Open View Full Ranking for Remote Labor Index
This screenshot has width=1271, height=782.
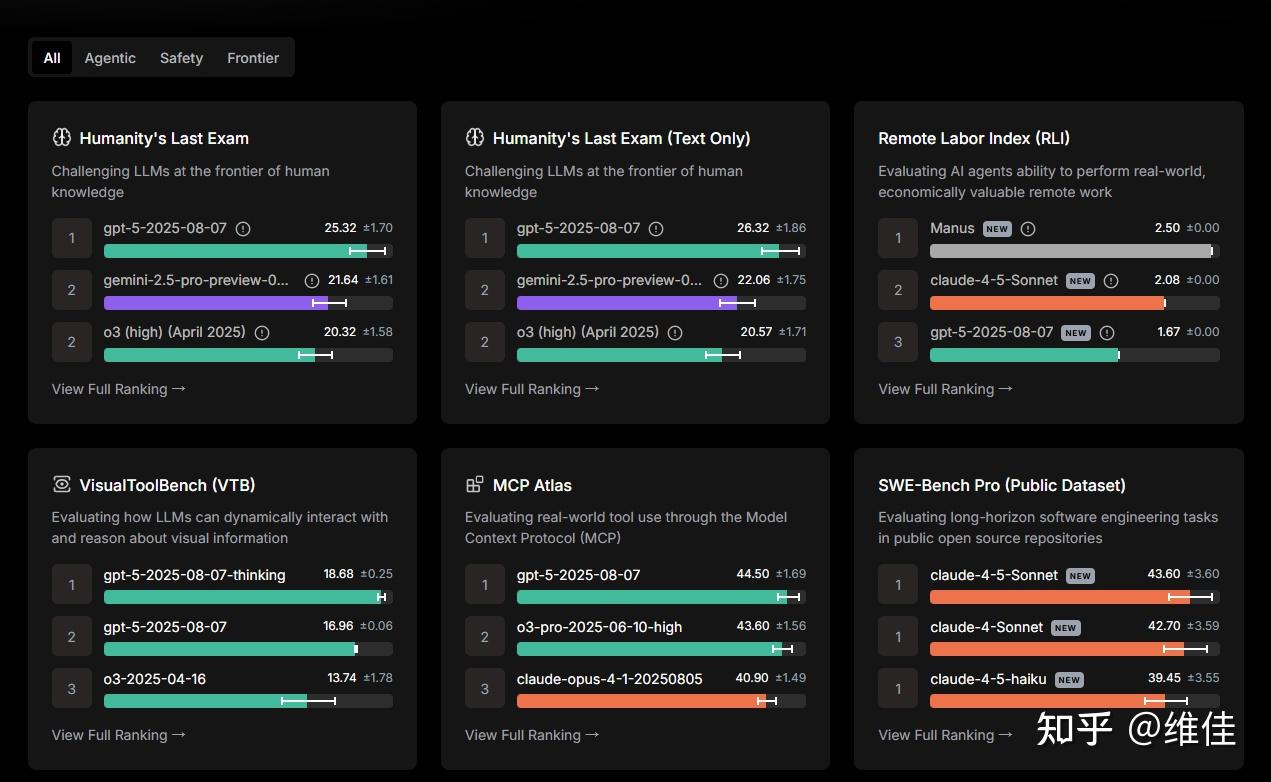(x=945, y=389)
